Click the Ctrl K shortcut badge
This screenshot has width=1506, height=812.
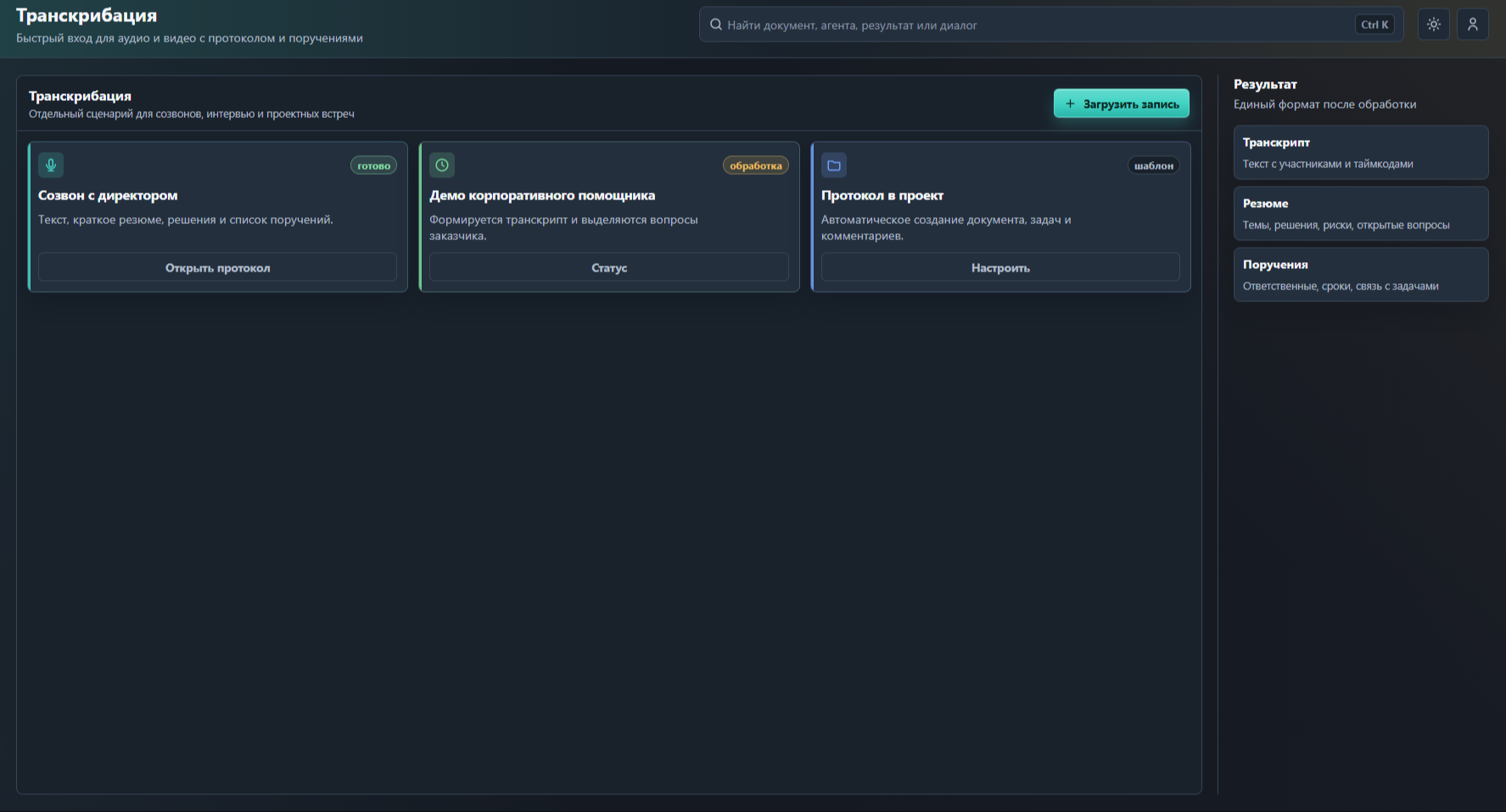(1374, 25)
